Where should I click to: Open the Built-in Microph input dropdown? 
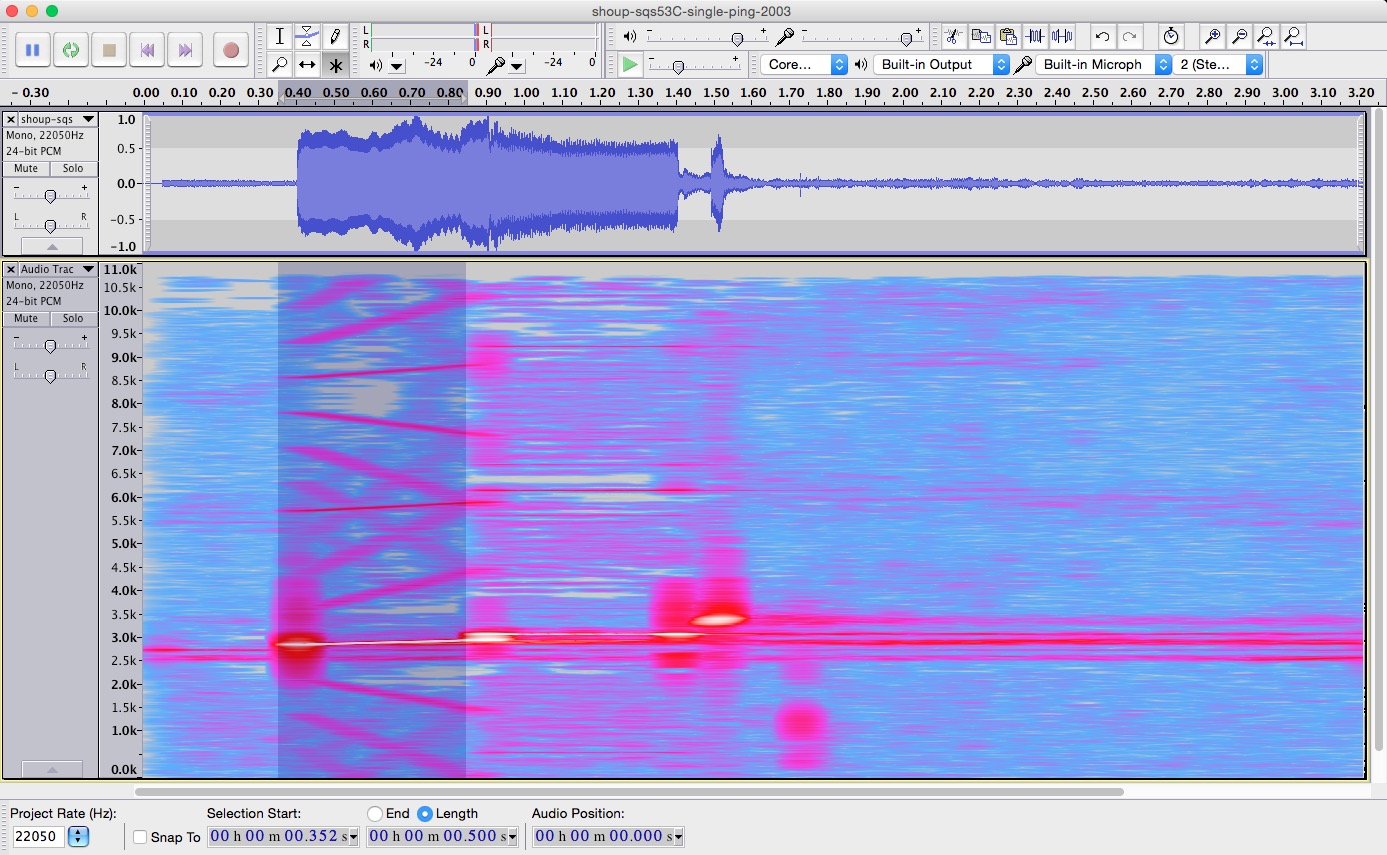click(x=1104, y=65)
